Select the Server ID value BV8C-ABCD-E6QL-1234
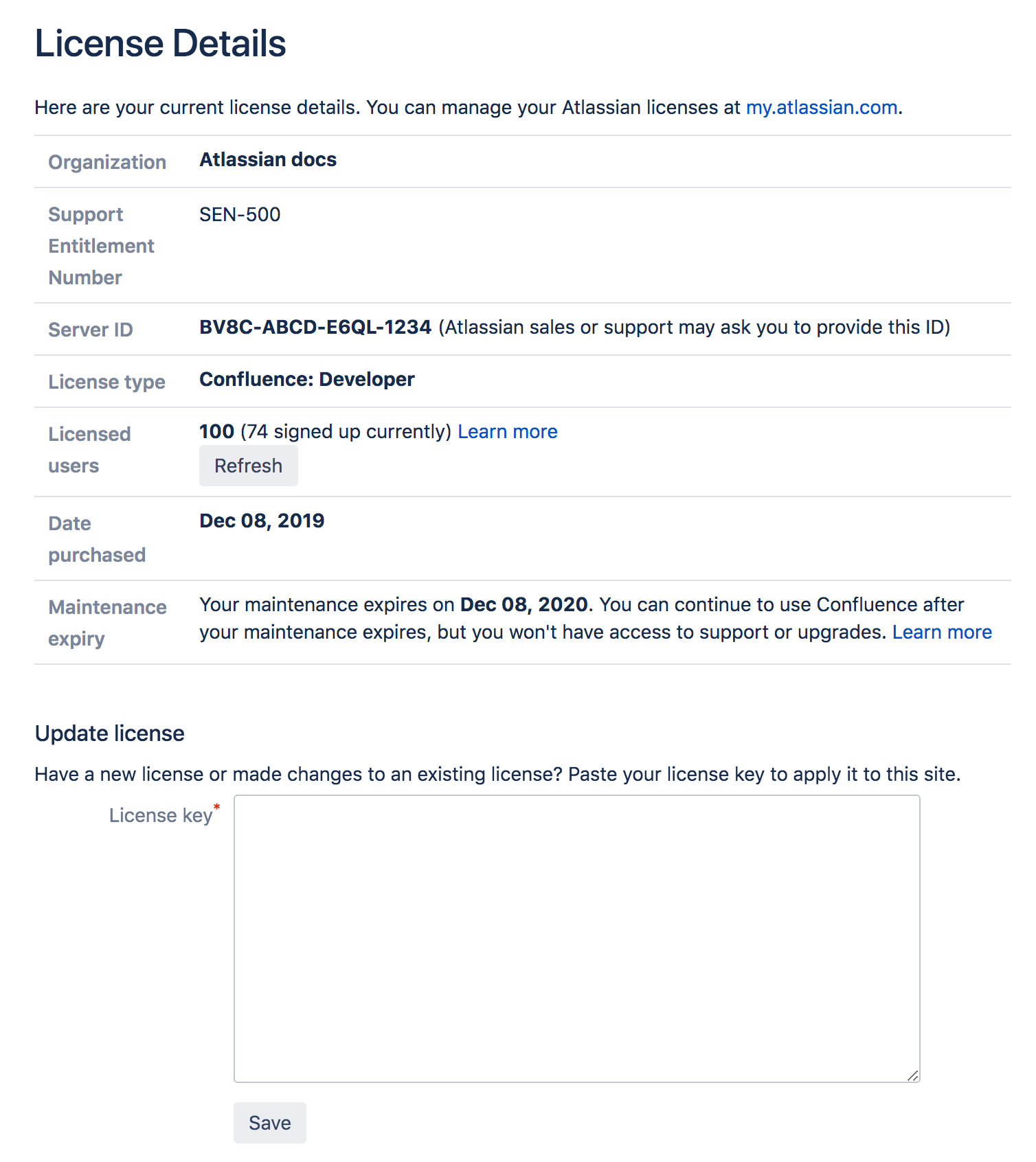The image size is (1036, 1162). 315,327
